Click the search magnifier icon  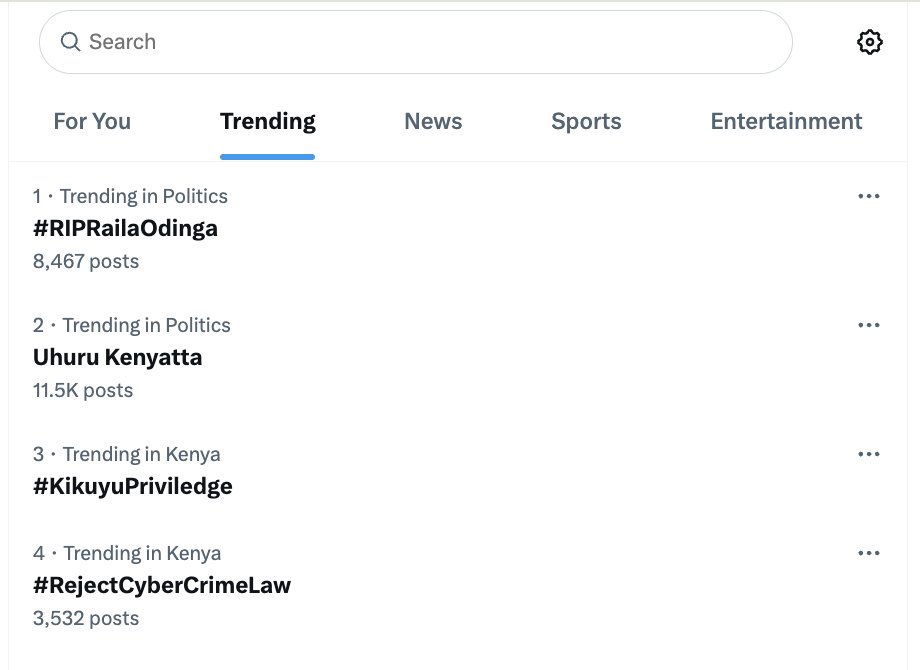[x=70, y=42]
